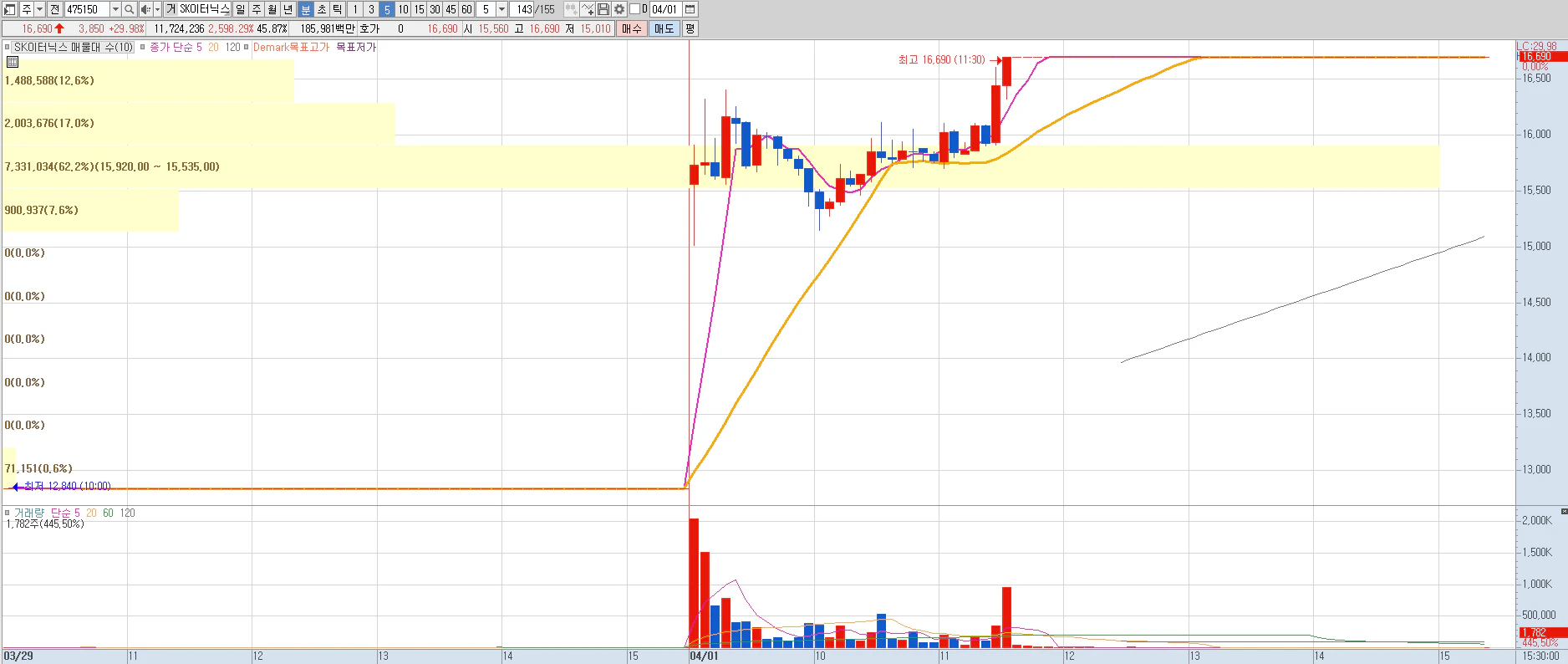The width and height of the screenshot is (1568, 664).
Task: Select the 45-minute interval button
Action: [x=451, y=9]
